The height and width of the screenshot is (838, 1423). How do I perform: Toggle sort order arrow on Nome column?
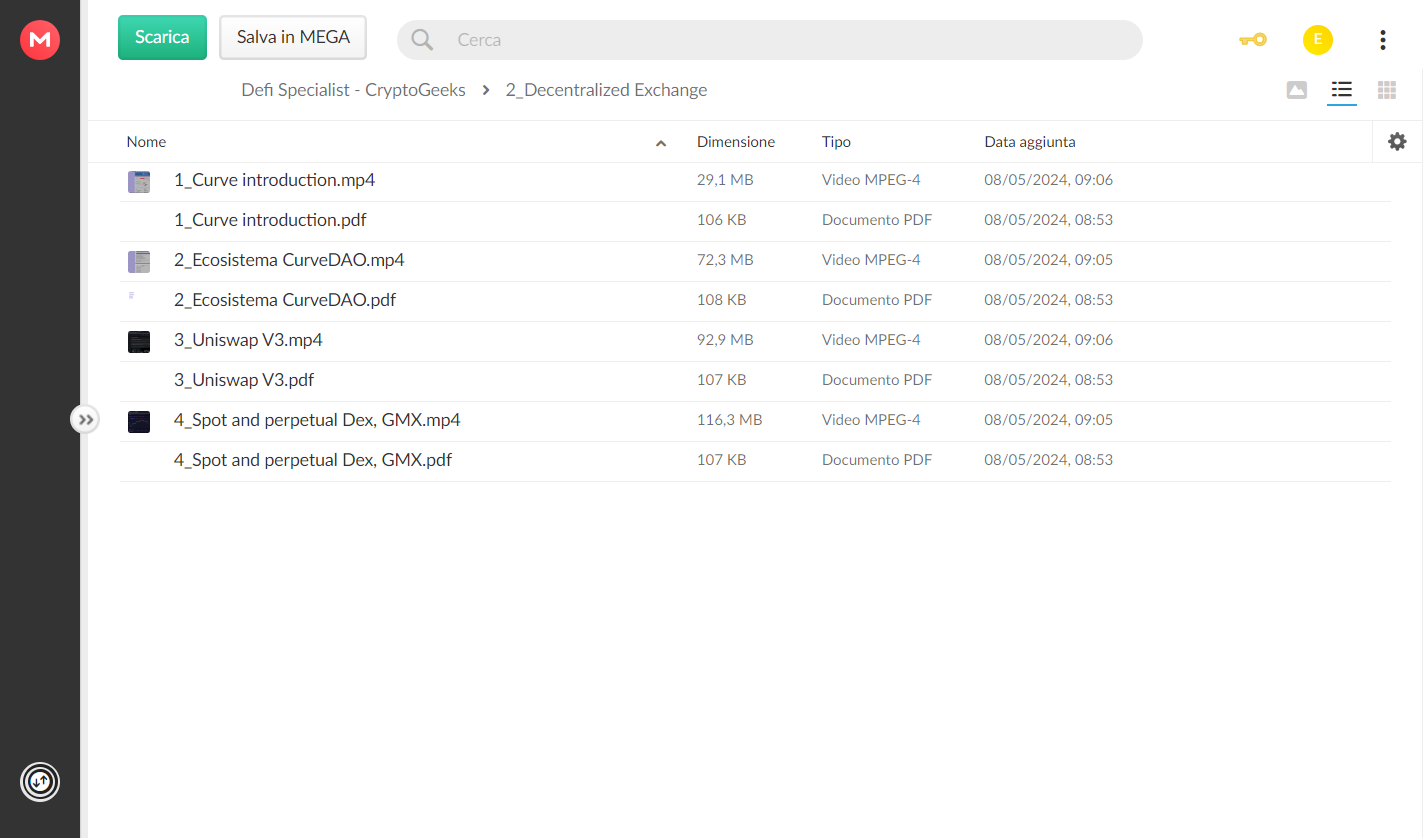point(661,143)
